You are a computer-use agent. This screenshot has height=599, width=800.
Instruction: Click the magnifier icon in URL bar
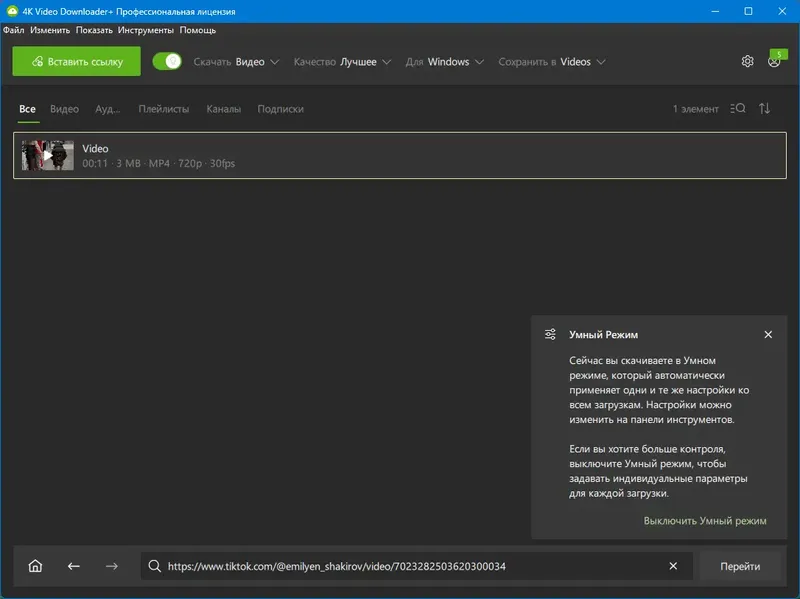[155, 566]
